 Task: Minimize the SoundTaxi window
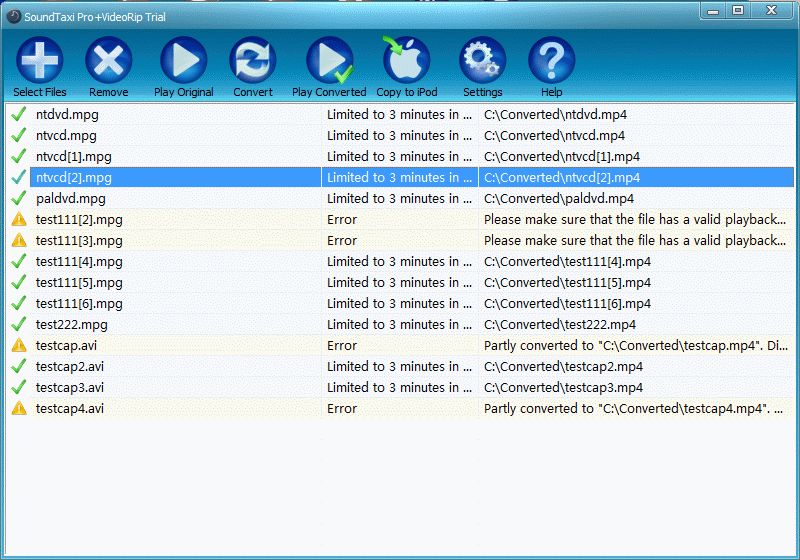[713, 10]
